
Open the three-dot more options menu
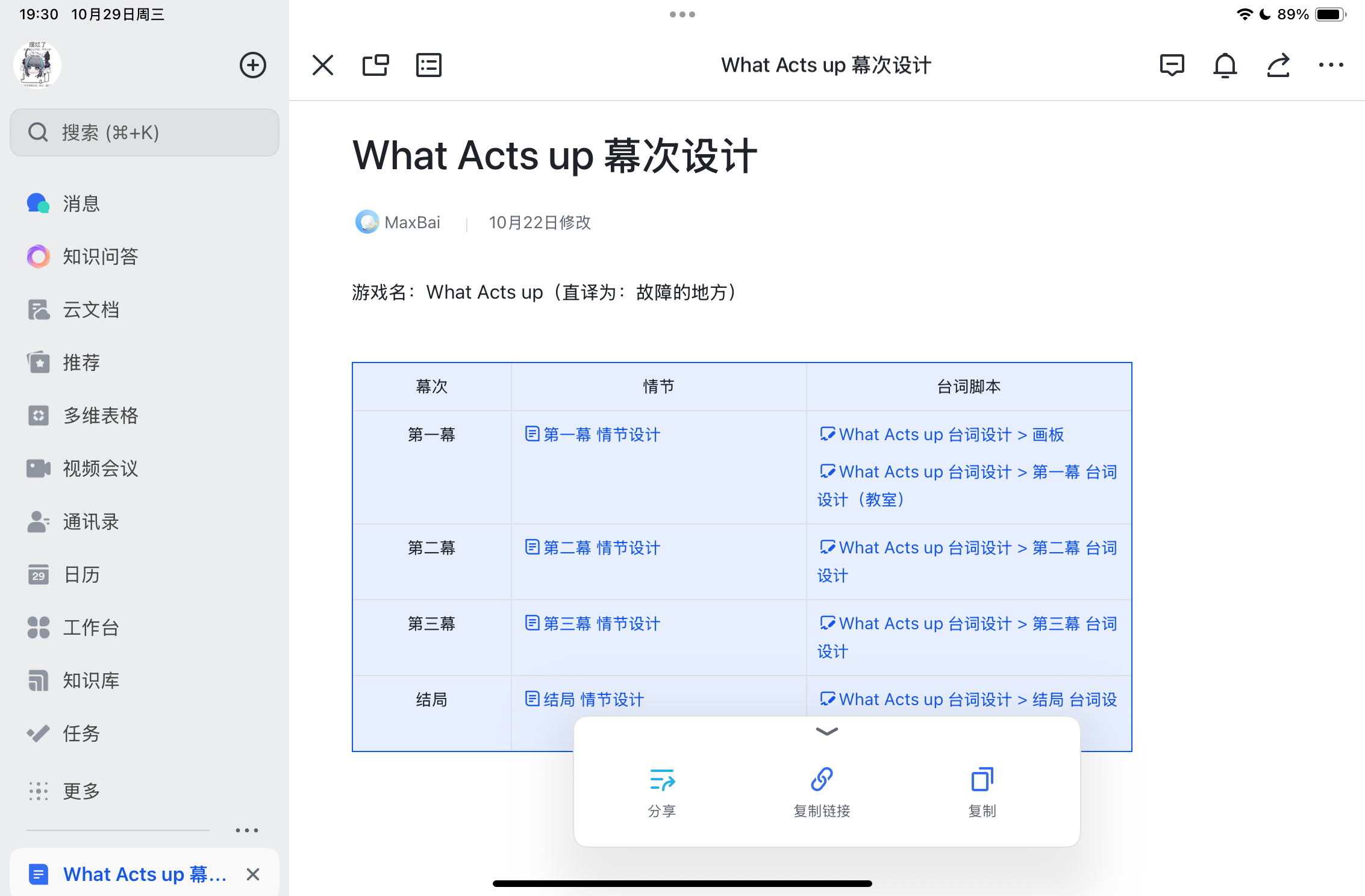click(1331, 65)
